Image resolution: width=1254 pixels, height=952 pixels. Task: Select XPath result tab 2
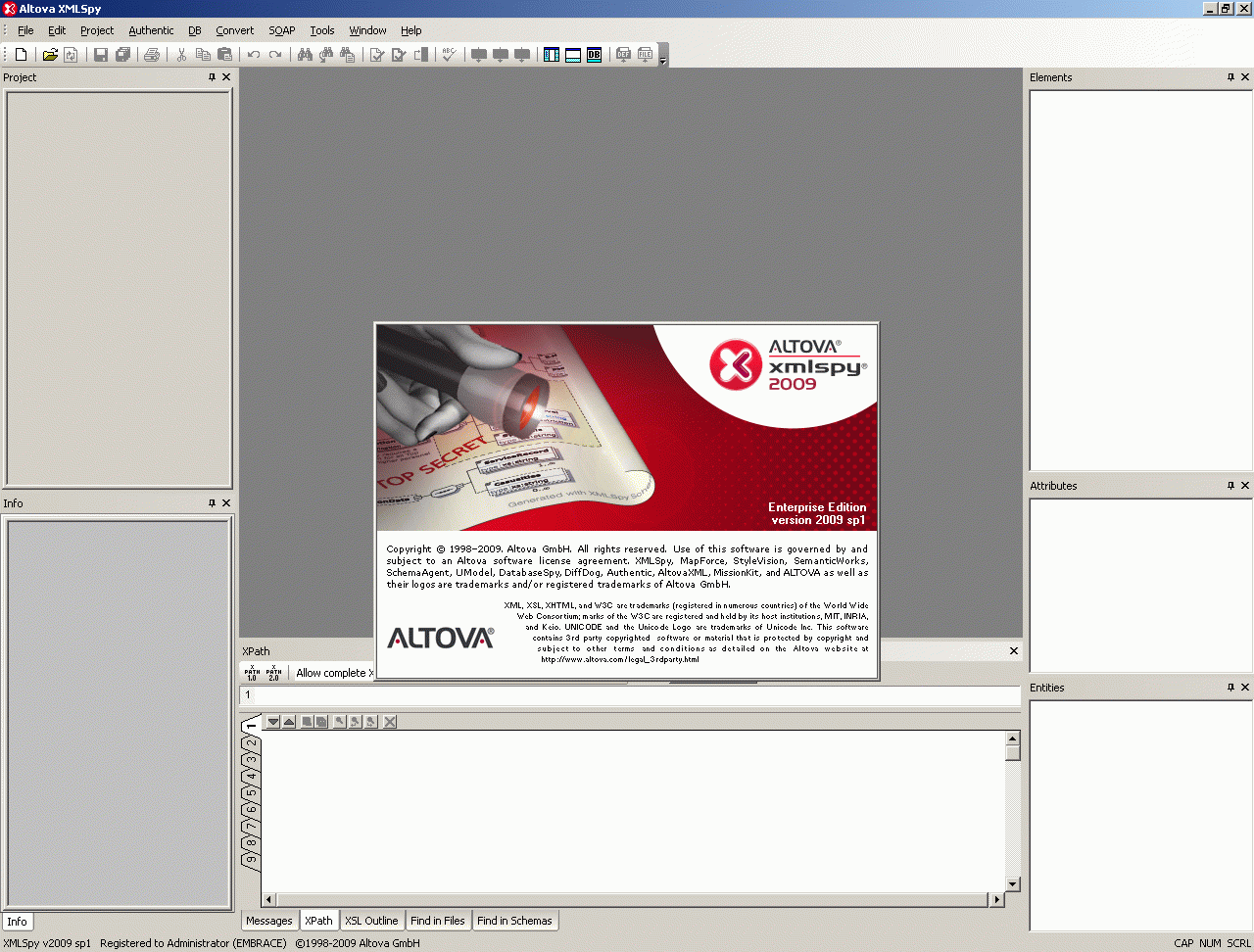251,742
